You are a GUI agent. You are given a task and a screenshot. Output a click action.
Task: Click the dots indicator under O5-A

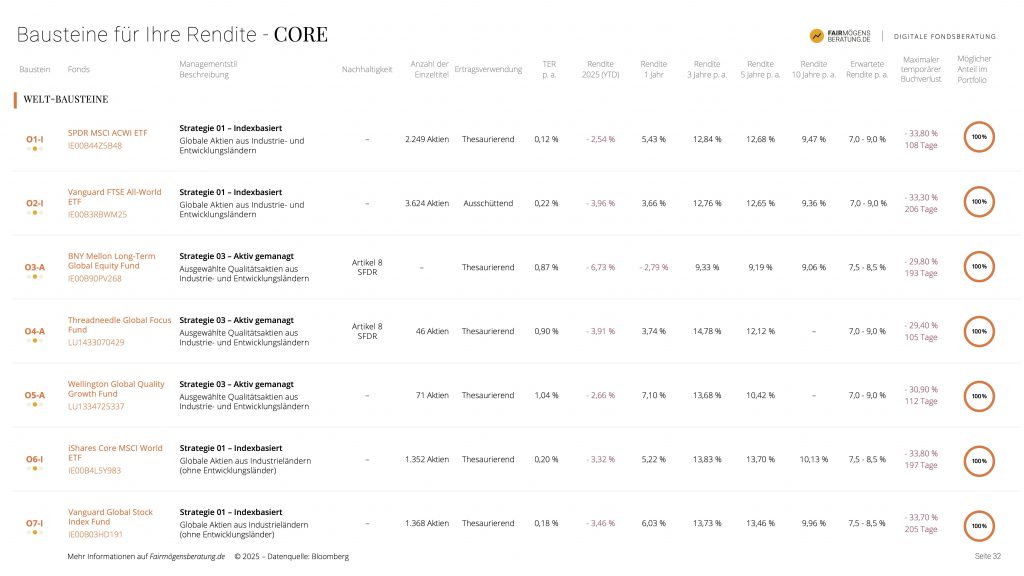pyautogui.click(x=34, y=405)
